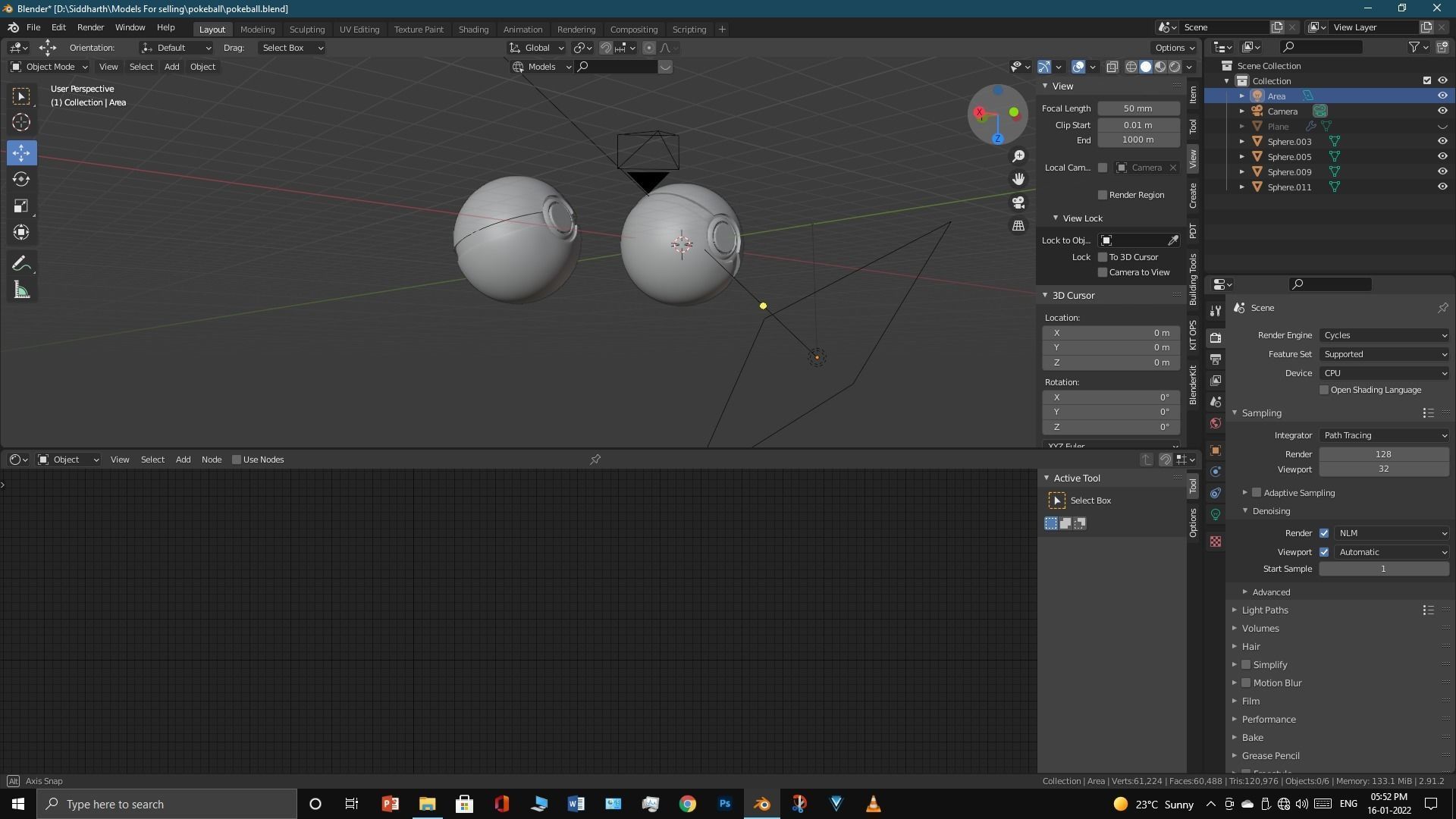The width and height of the screenshot is (1456, 819).
Task: Click the pan view hand icon
Action: (x=1018, y=179)
